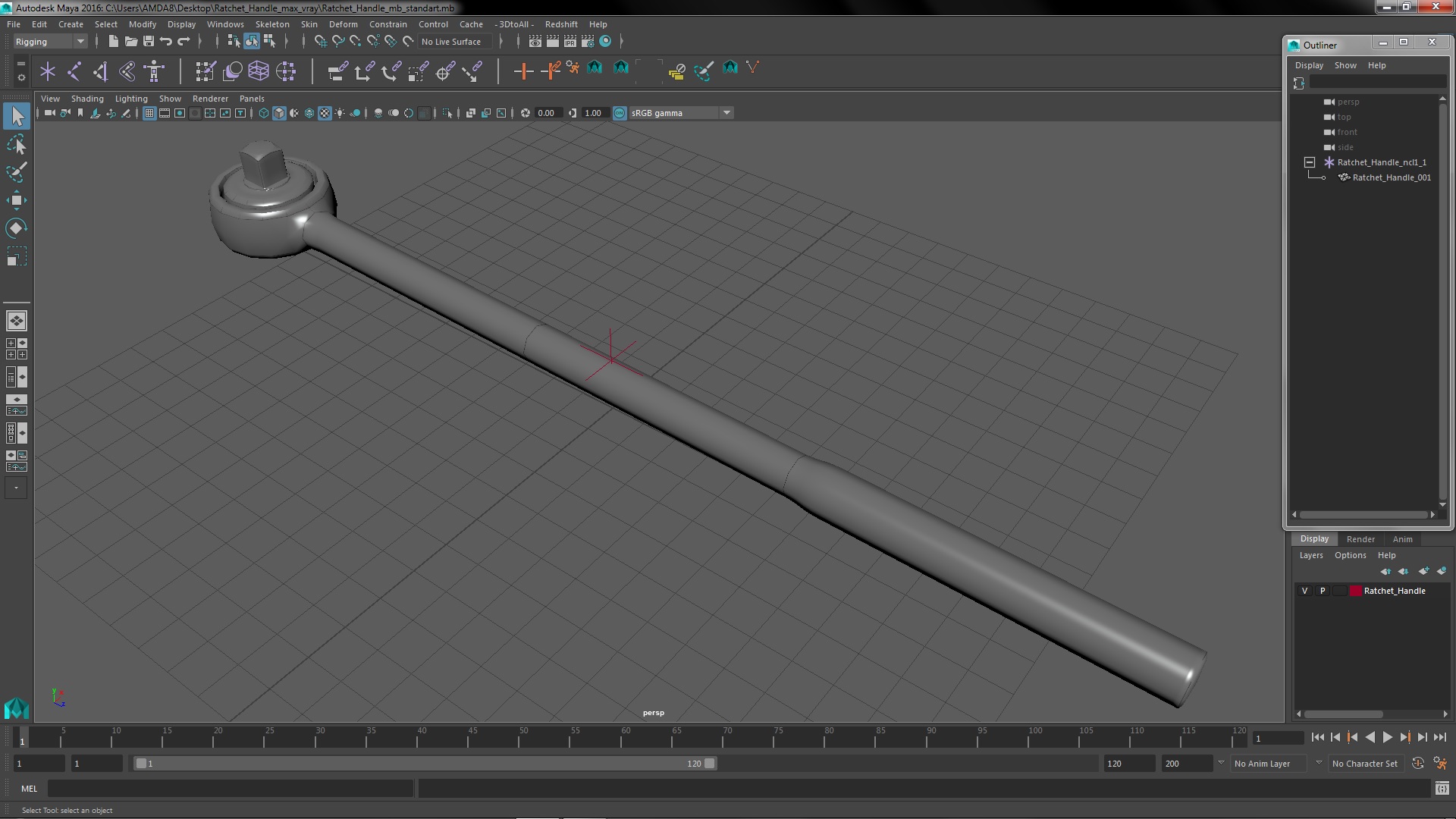Image resolution: width=1456 pixels, height=819 pixels.
Task: Click the Help button in Outliner
Action: (x=1377, y=65)
